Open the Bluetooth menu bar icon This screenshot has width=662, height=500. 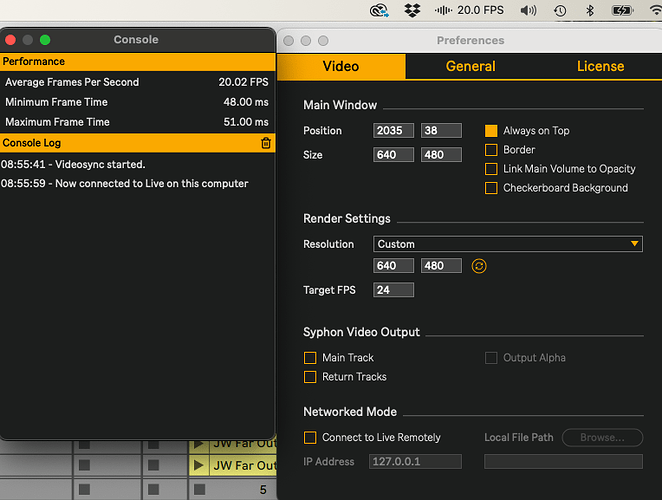click(590, 10)
